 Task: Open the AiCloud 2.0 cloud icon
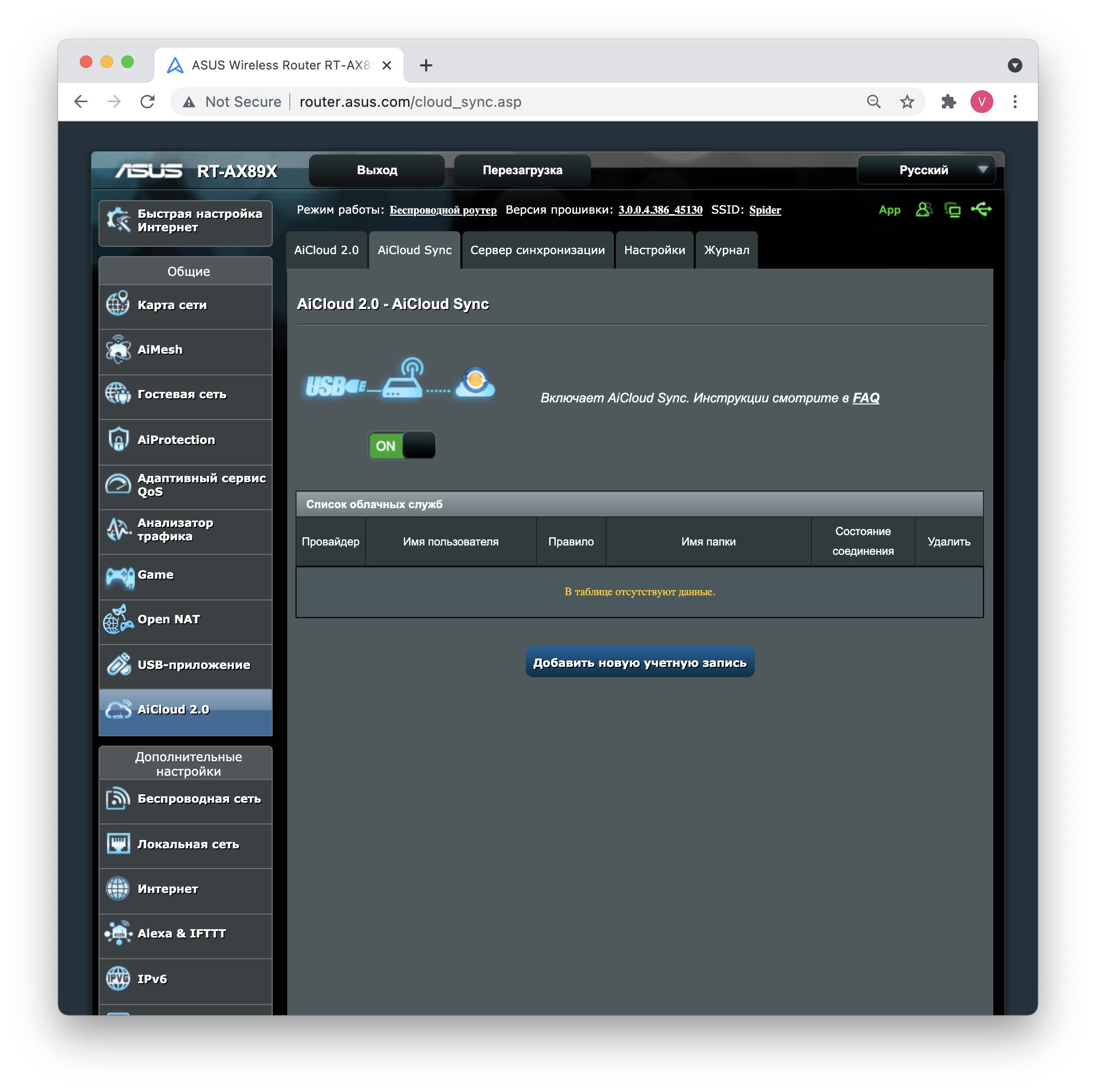click(118, 709)
